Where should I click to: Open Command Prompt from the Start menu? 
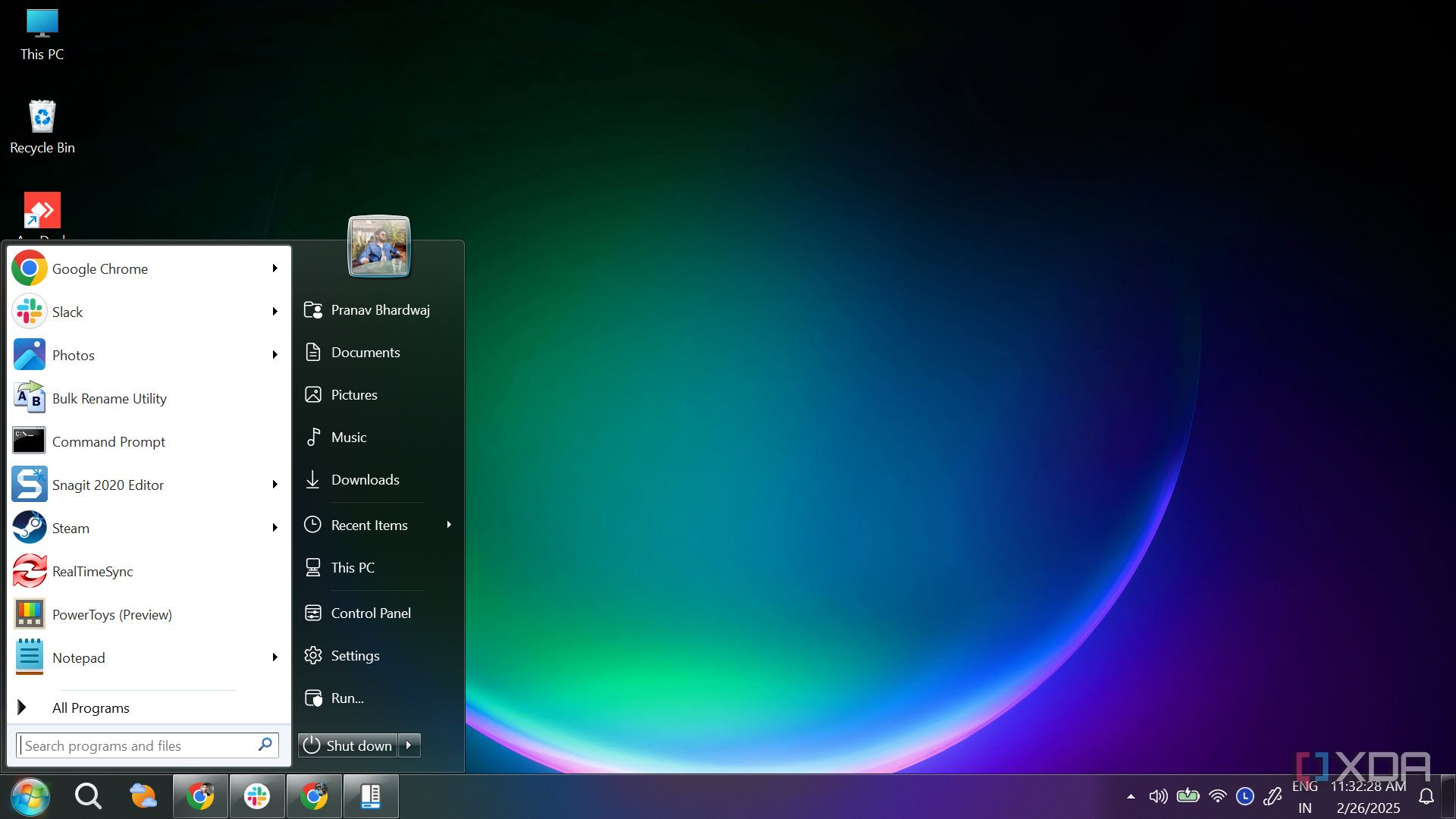point(108,441)
